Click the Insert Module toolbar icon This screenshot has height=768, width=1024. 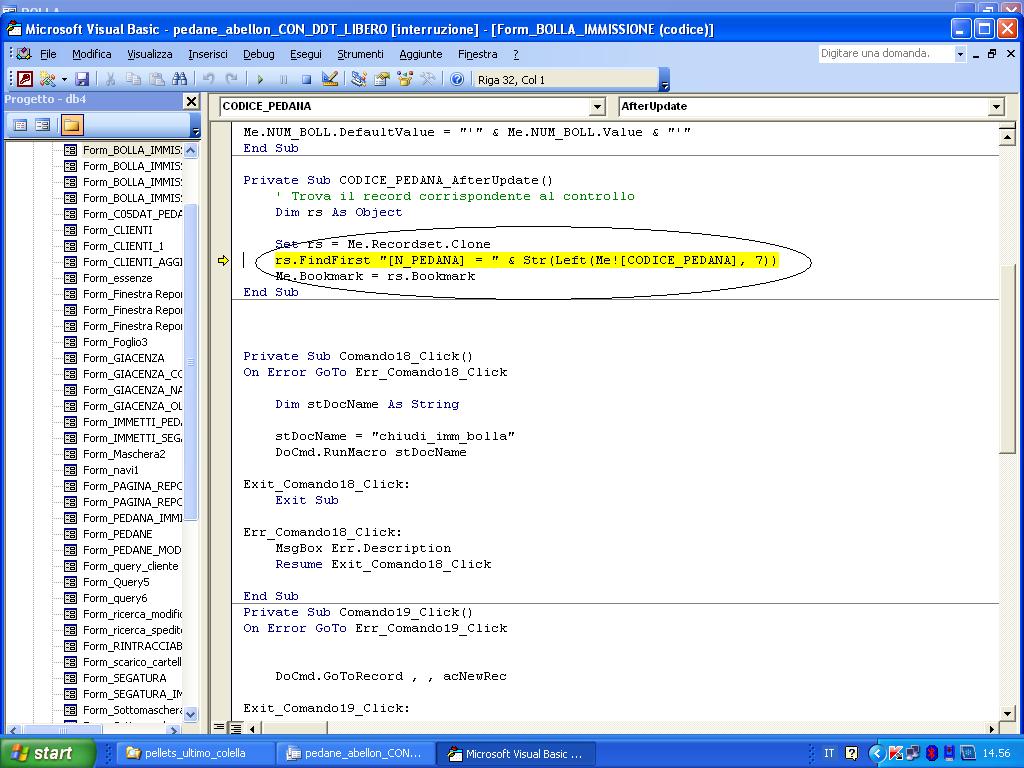point(47,79)
